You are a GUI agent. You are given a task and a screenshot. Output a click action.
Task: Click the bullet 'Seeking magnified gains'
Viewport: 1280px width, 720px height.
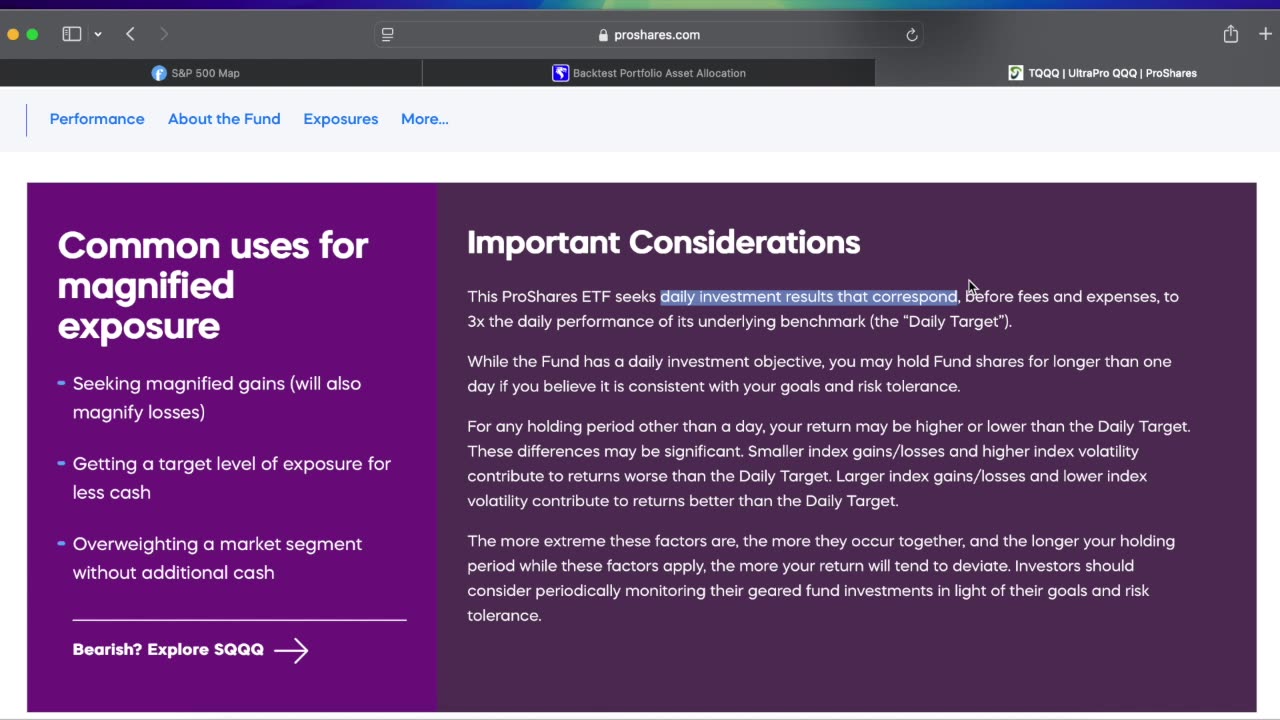click(217, 398)
